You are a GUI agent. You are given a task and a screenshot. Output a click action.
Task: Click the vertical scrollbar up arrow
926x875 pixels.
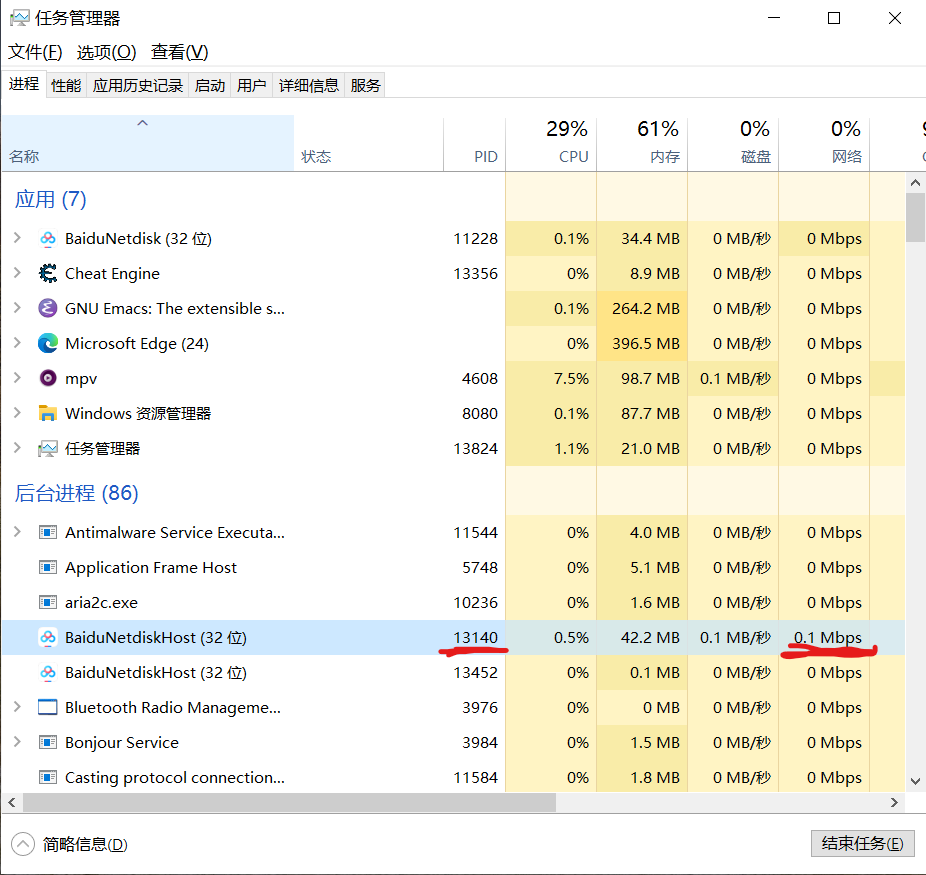(x=915, y=182)
